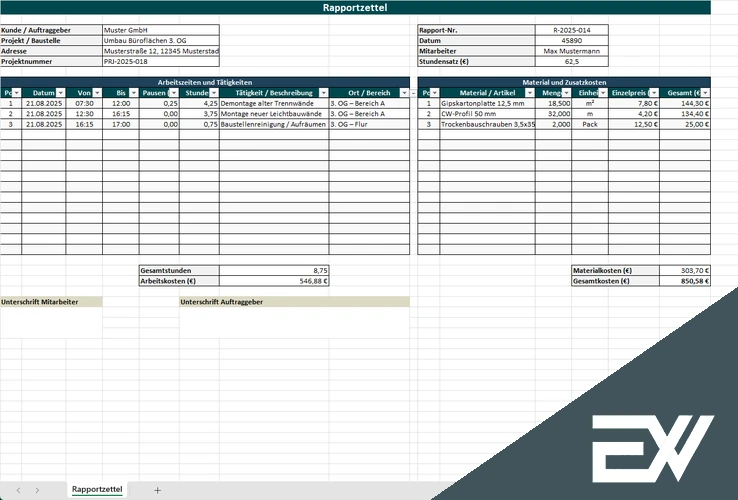This screenshot has height=500, width=738.
Task: Select the Musterstraße 12 address cell
Action: 161,51
